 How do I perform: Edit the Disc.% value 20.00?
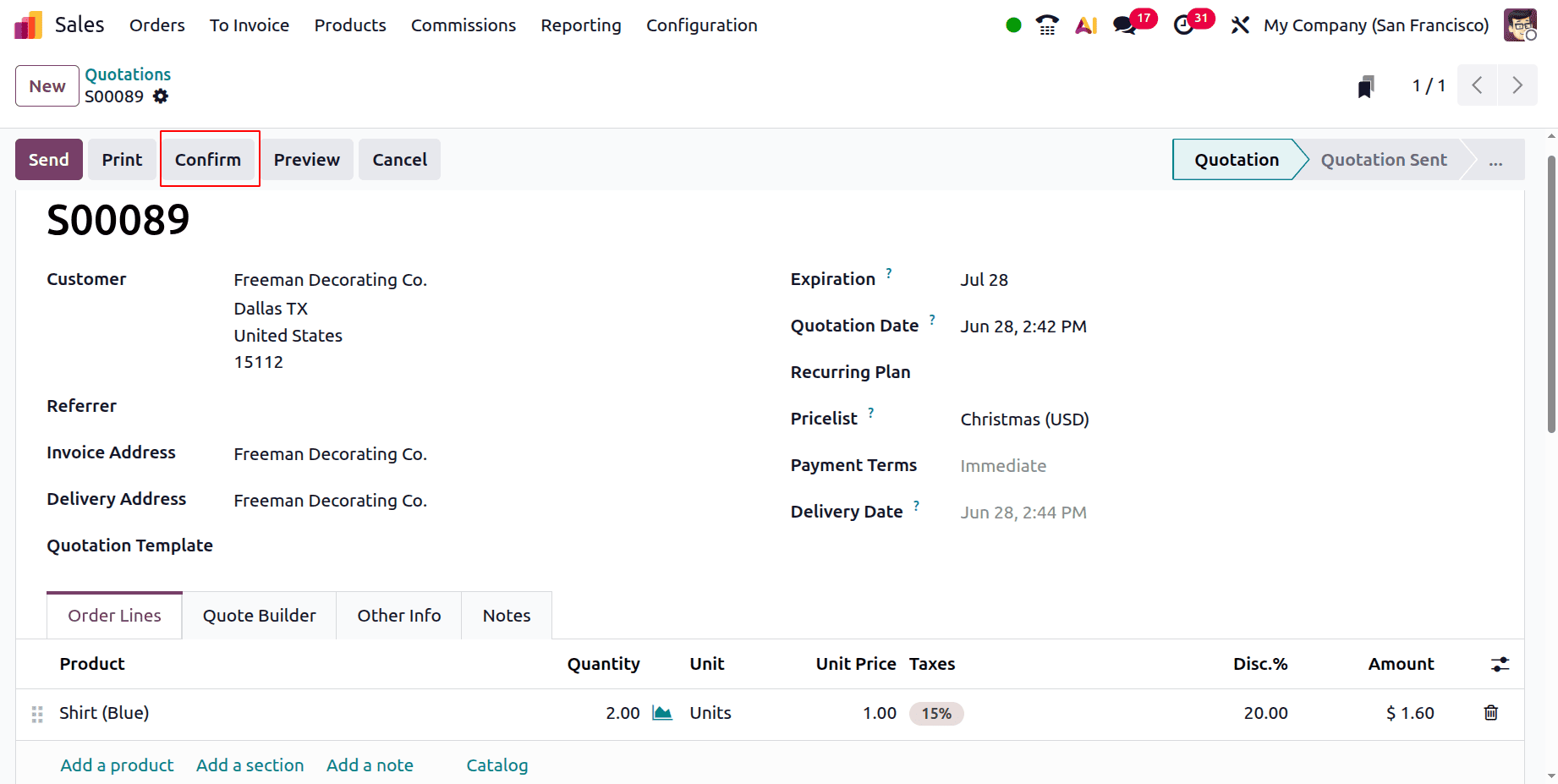coord(1265,713)
